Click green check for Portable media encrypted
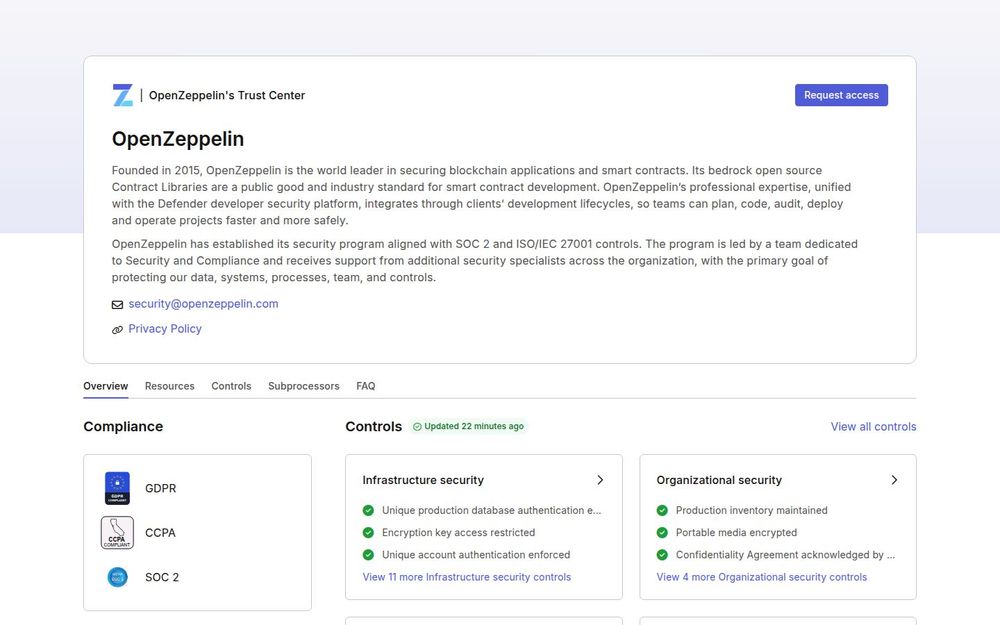Screen dimensions: 1000x625 [x=662, y=533]
